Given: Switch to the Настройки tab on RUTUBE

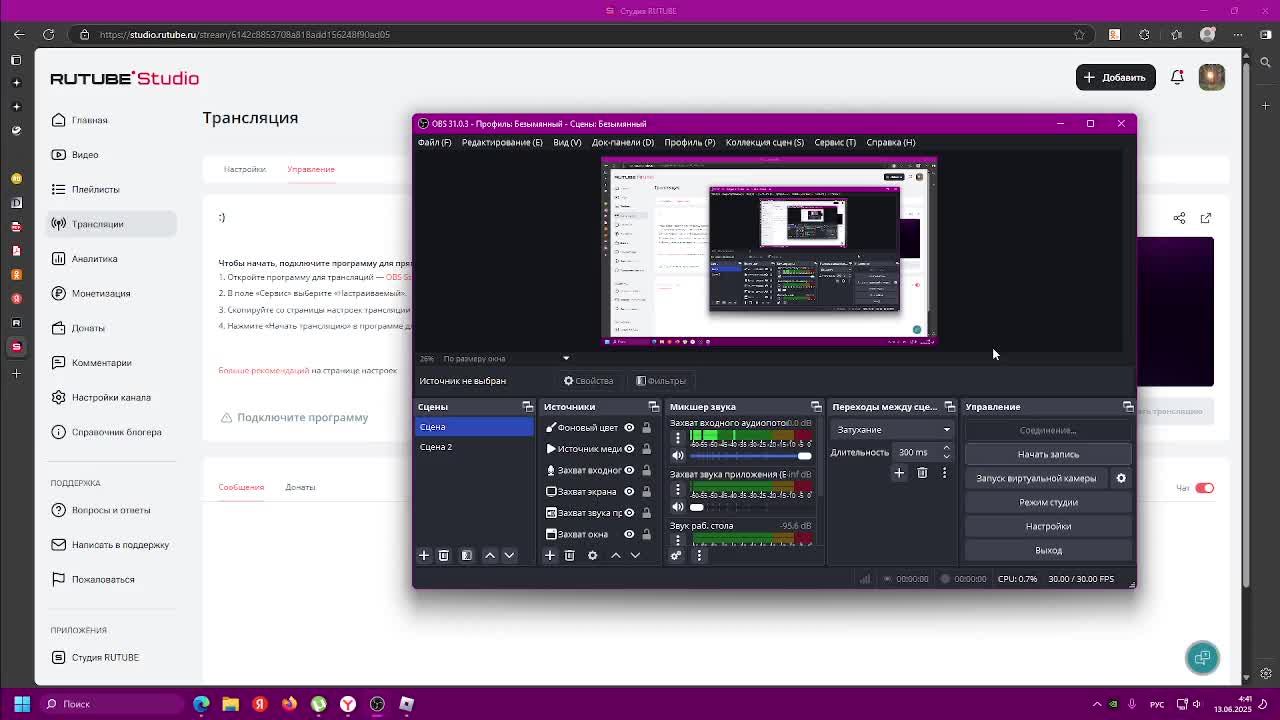Looking at the screenshot, I should click(x=245, y=169).
